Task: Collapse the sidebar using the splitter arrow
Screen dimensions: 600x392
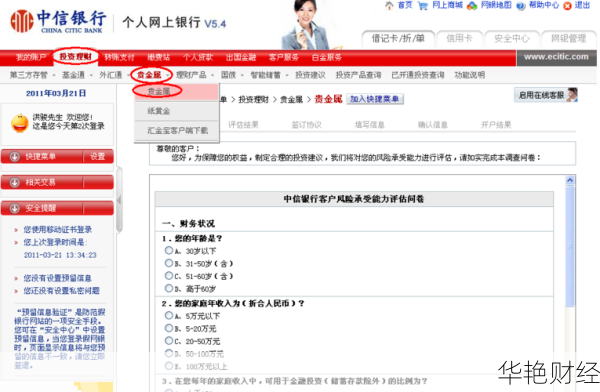Action: point(119,200)
